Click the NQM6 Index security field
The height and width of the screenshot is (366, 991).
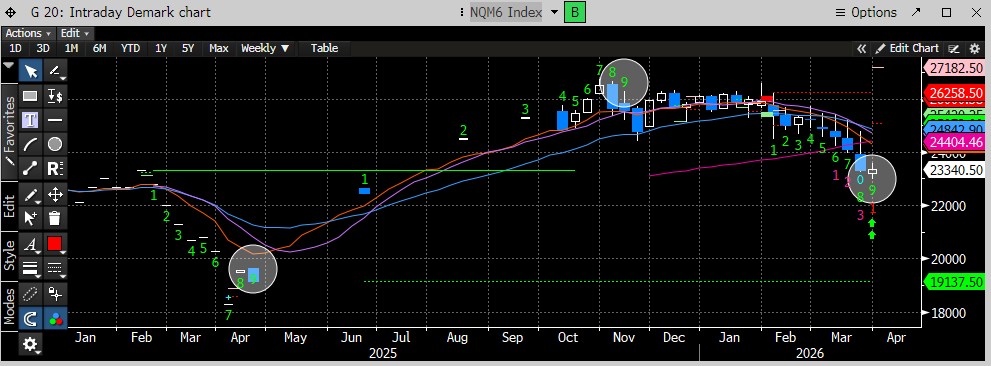[x=506, y=12]
